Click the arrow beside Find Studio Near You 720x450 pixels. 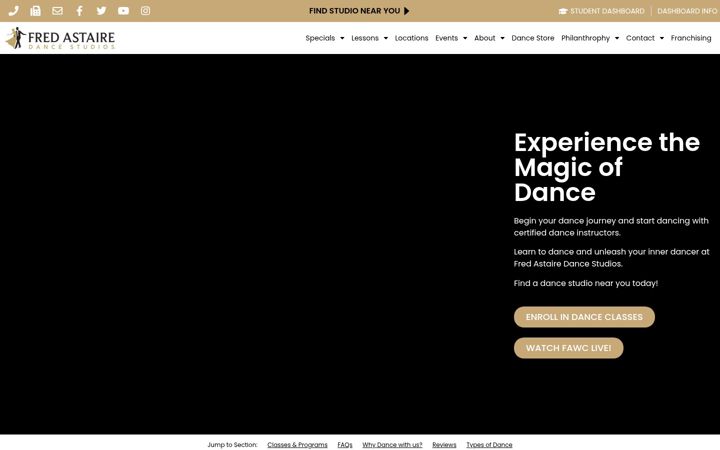point(406,11)
